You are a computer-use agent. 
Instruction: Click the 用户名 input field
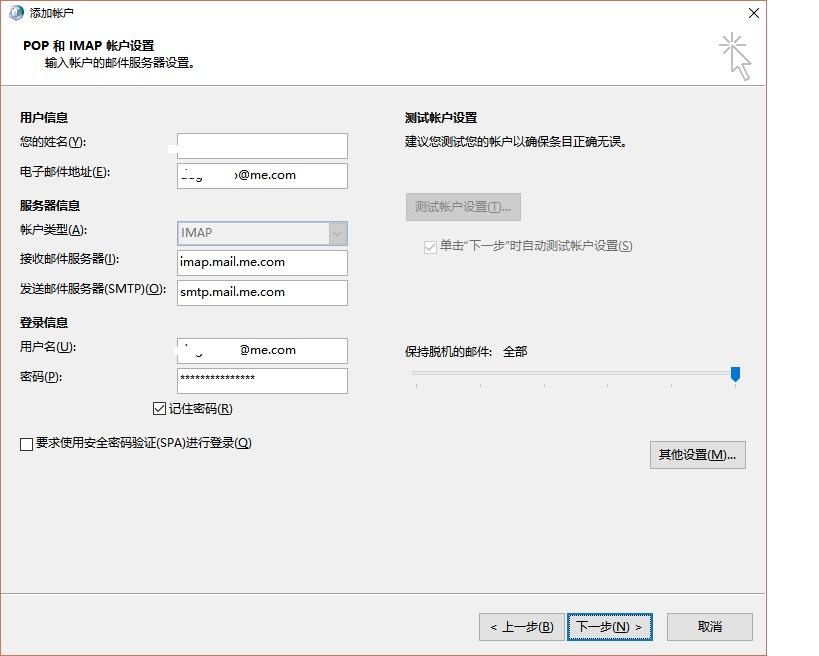coord(262,351)
